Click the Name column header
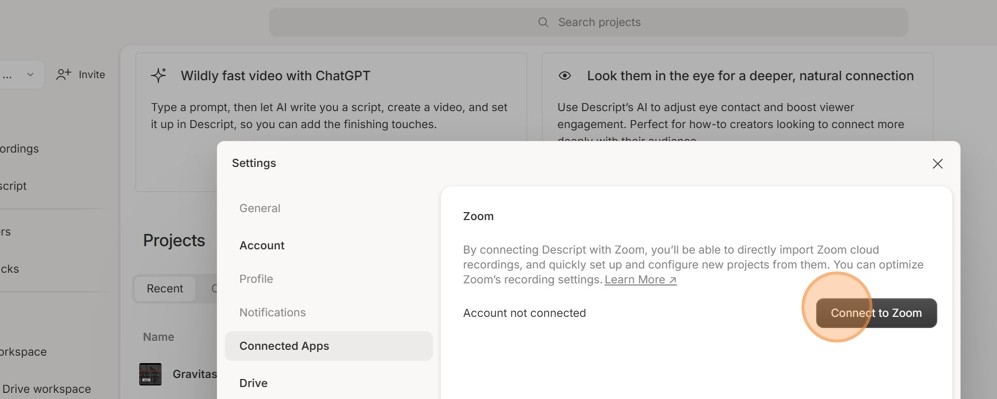The image size is (997, 399). (x=158, y=337)
